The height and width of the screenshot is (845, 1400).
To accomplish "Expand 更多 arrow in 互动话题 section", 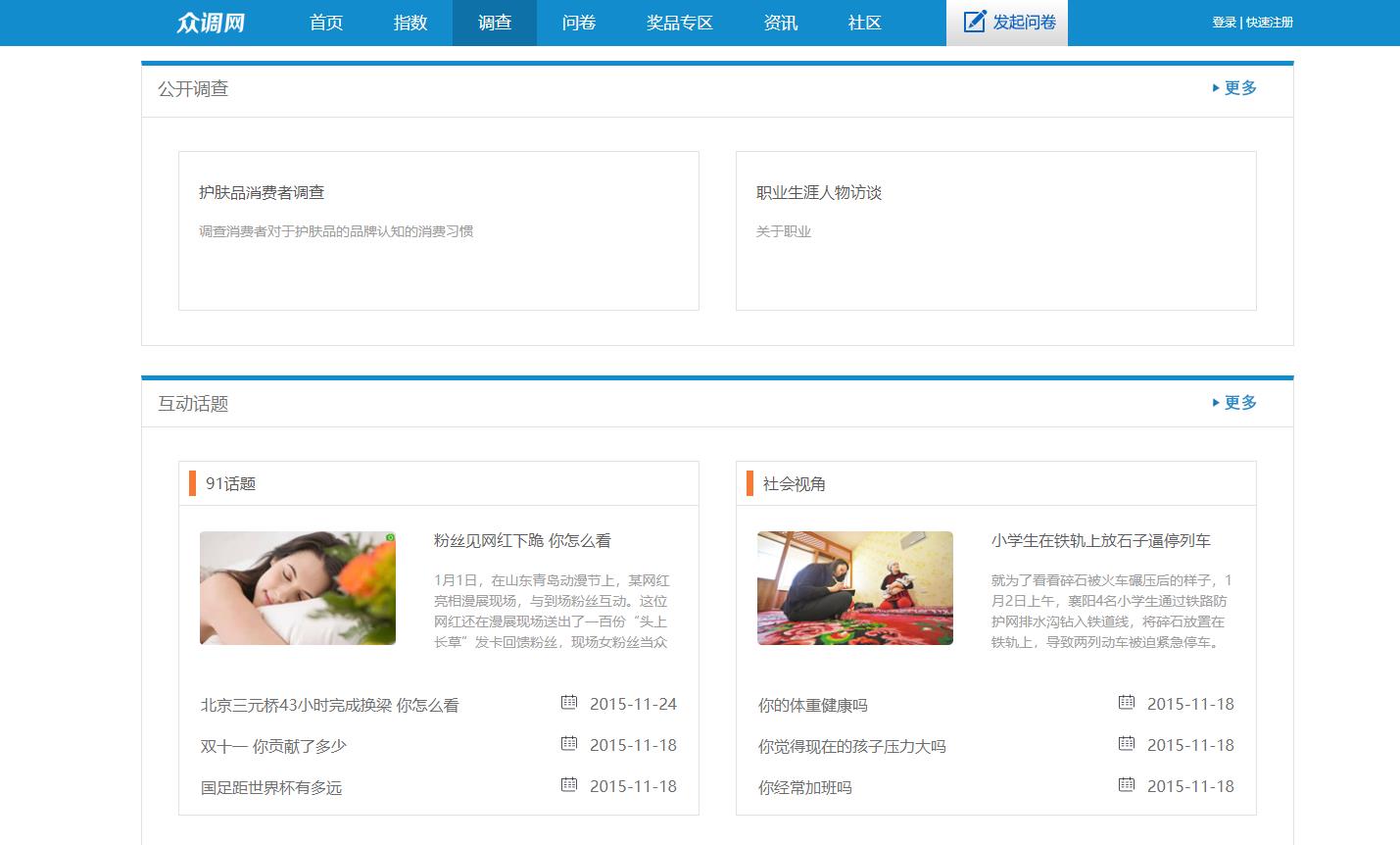I will (x=1217, y=403).
